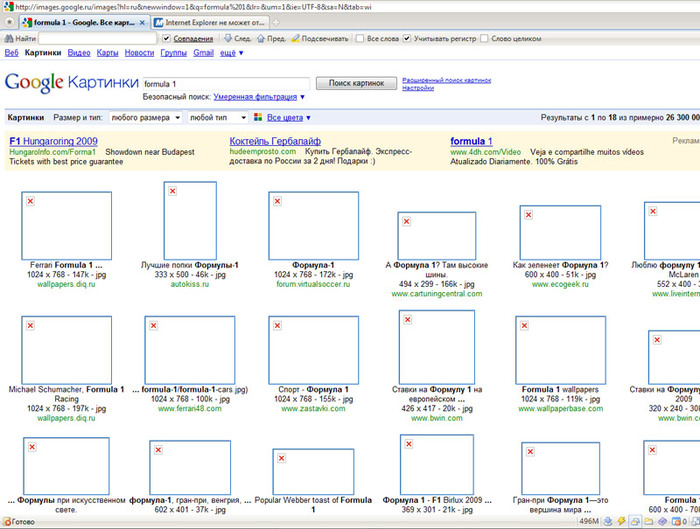The image size is (700, 529).
Task: Open the 'Формула-1' 1024 x 768 thumbnail
Action: (x=313, y=226)
